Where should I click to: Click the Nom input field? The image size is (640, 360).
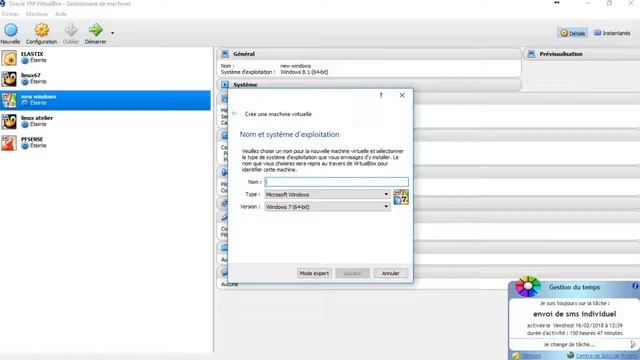click(336, 182)
